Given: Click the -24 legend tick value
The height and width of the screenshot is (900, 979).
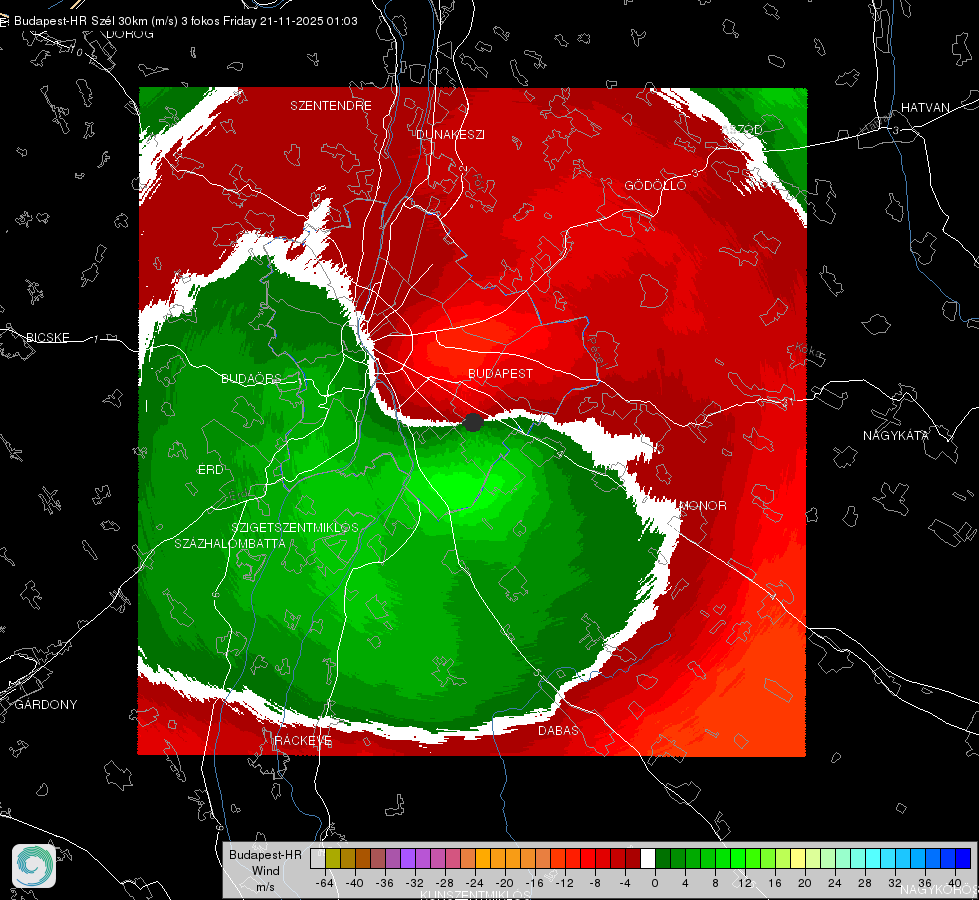Looking at the screenshot, I should click(x=475, y=883).
